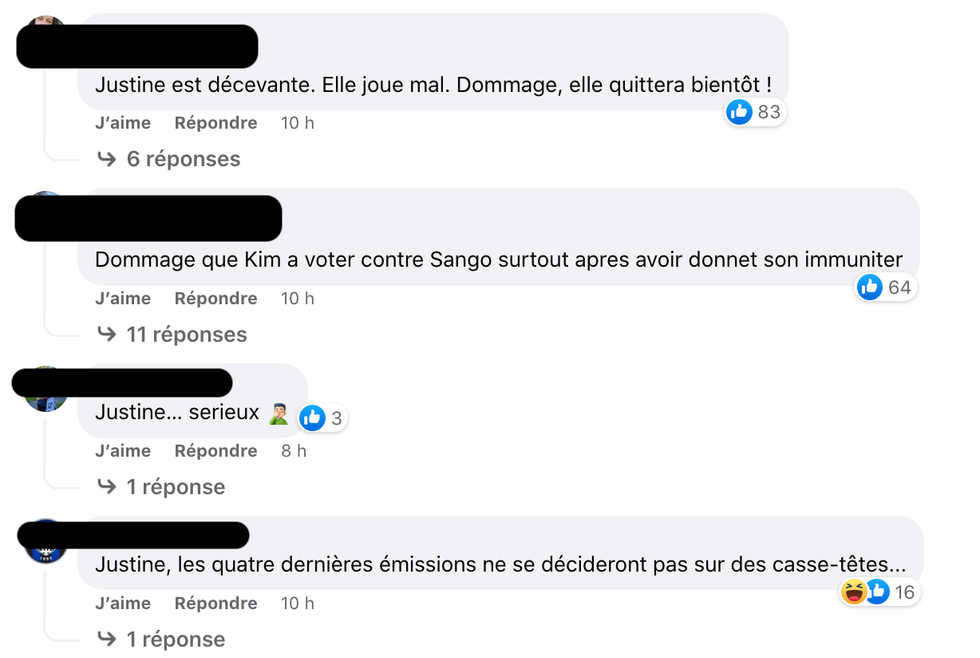This screenshot has height=658, width=980.
Task: Click the '8 h' timestamp link
Action: [293, 450]
